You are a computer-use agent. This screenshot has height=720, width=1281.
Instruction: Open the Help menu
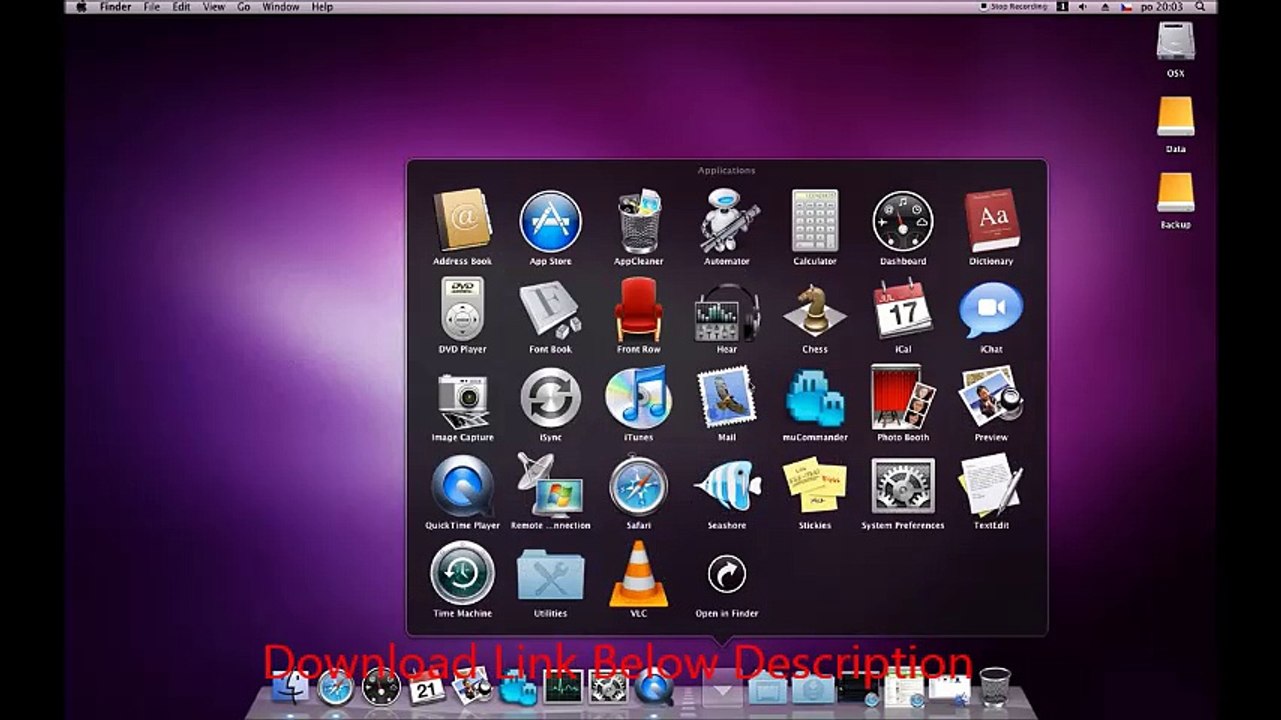tap(322, 6)
